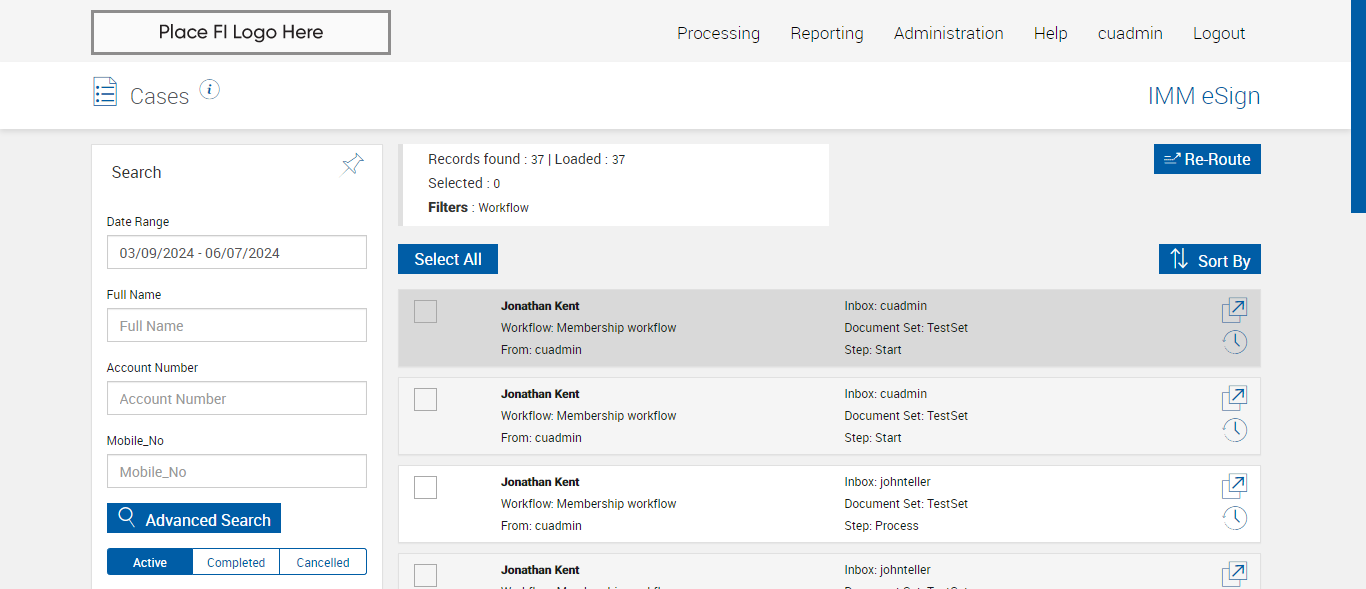The width and height of the screenshot is (1366, 589).
Task: Click the Advanced Search button
Action: (x=194, y=519)
